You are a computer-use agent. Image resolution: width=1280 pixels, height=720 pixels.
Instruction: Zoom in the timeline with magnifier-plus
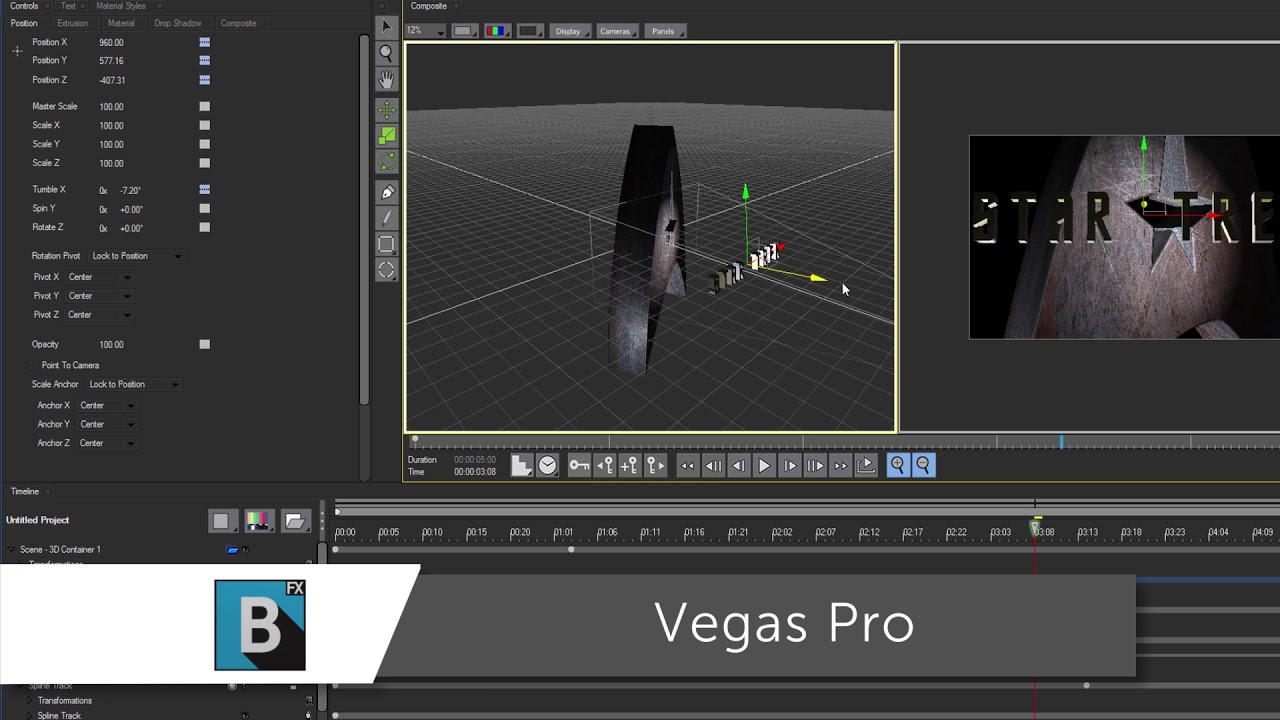898,465
